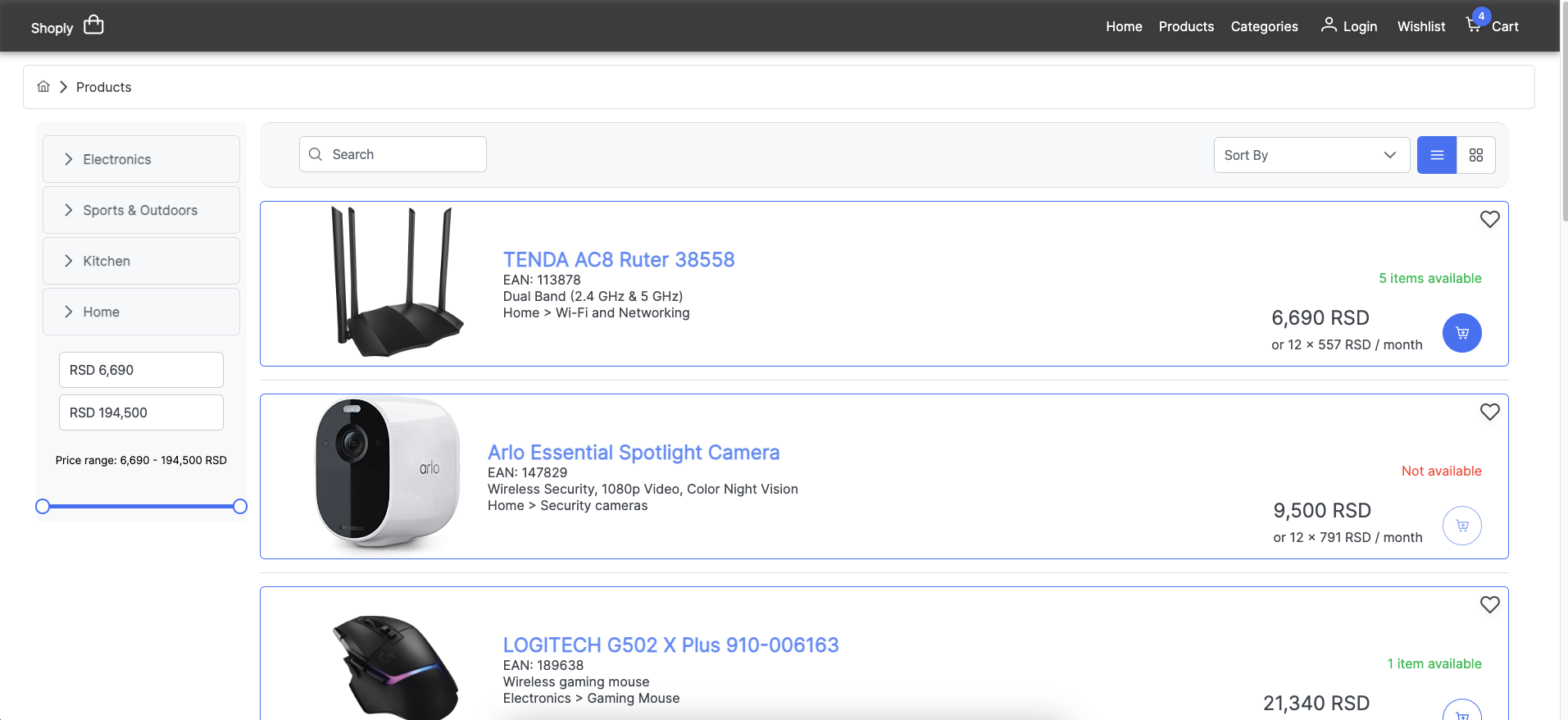Expand the Electronics category

(141, 159)
